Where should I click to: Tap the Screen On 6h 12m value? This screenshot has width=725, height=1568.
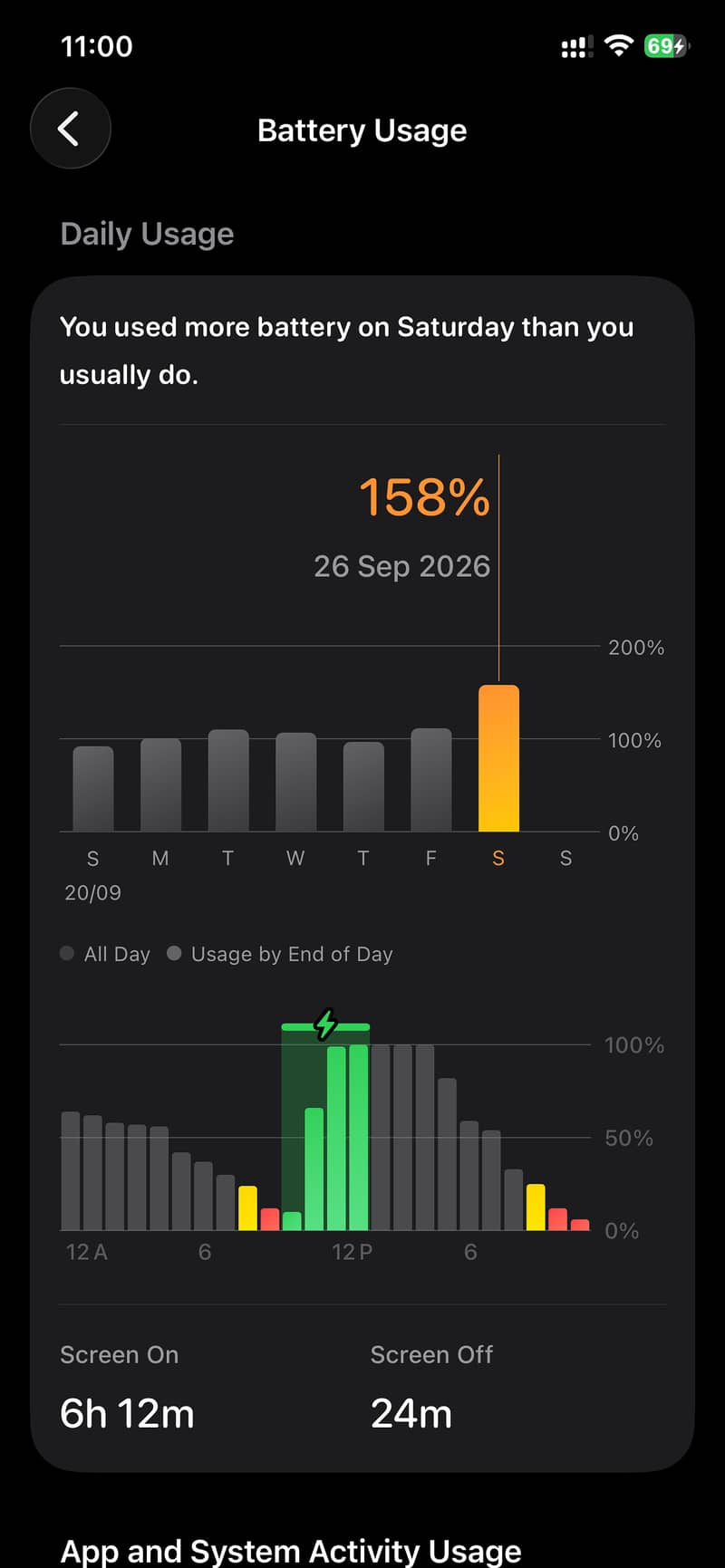(127, 1413)
